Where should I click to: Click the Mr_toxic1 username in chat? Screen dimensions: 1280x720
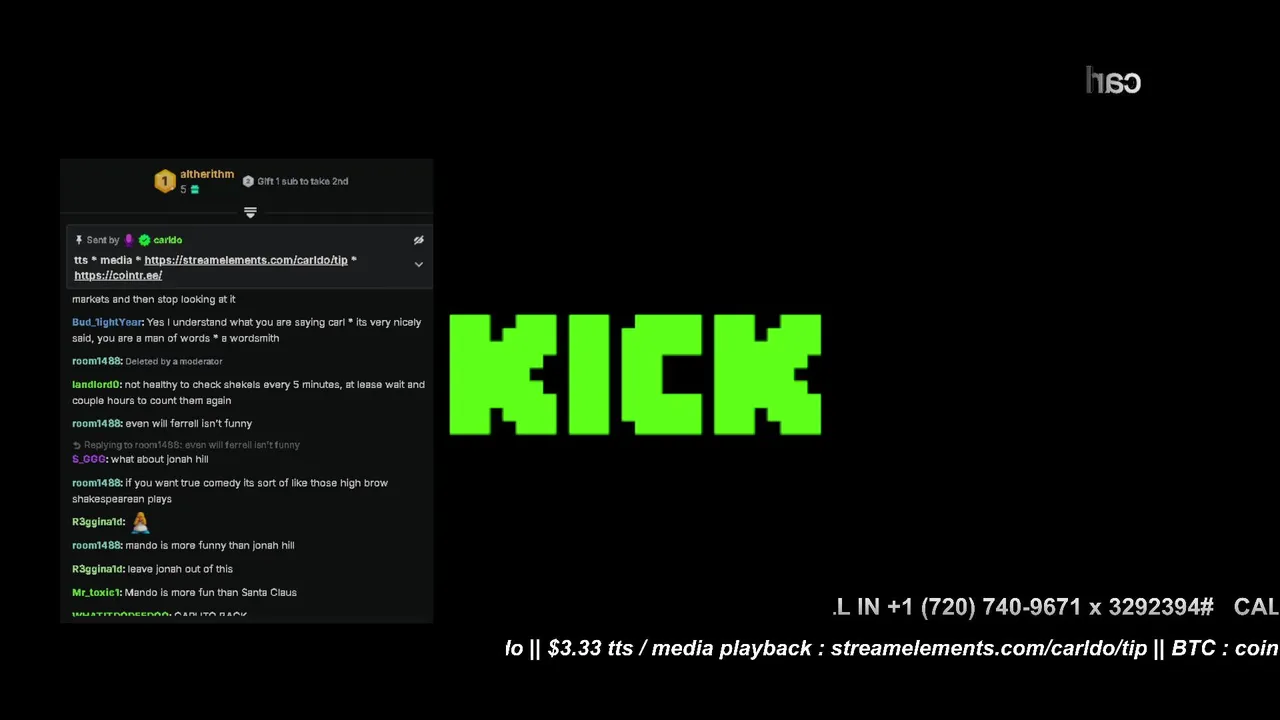tap(96, 592)
